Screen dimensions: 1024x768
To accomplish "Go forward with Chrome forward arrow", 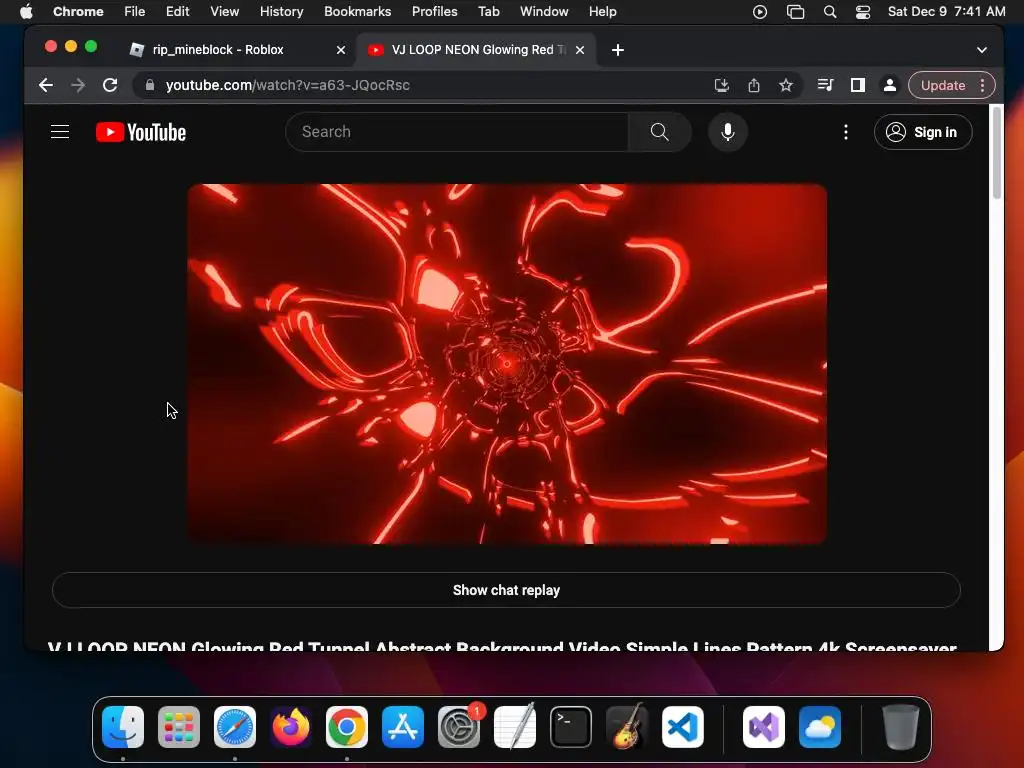I will pos(78,85).
